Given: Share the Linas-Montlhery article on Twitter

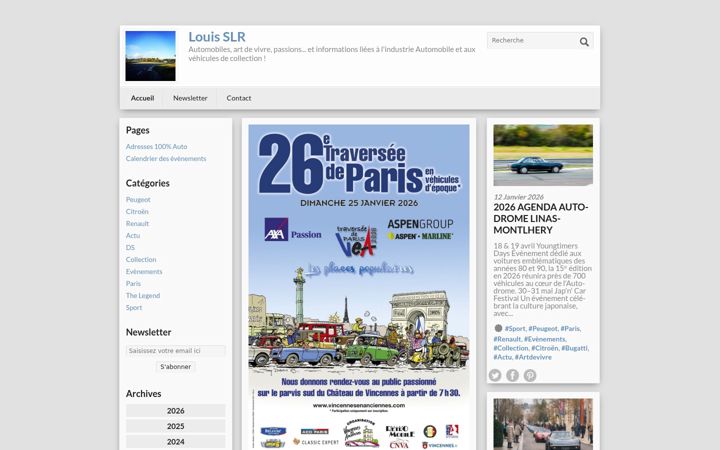Looking at the screenshot, I should (x=495, y=375).
